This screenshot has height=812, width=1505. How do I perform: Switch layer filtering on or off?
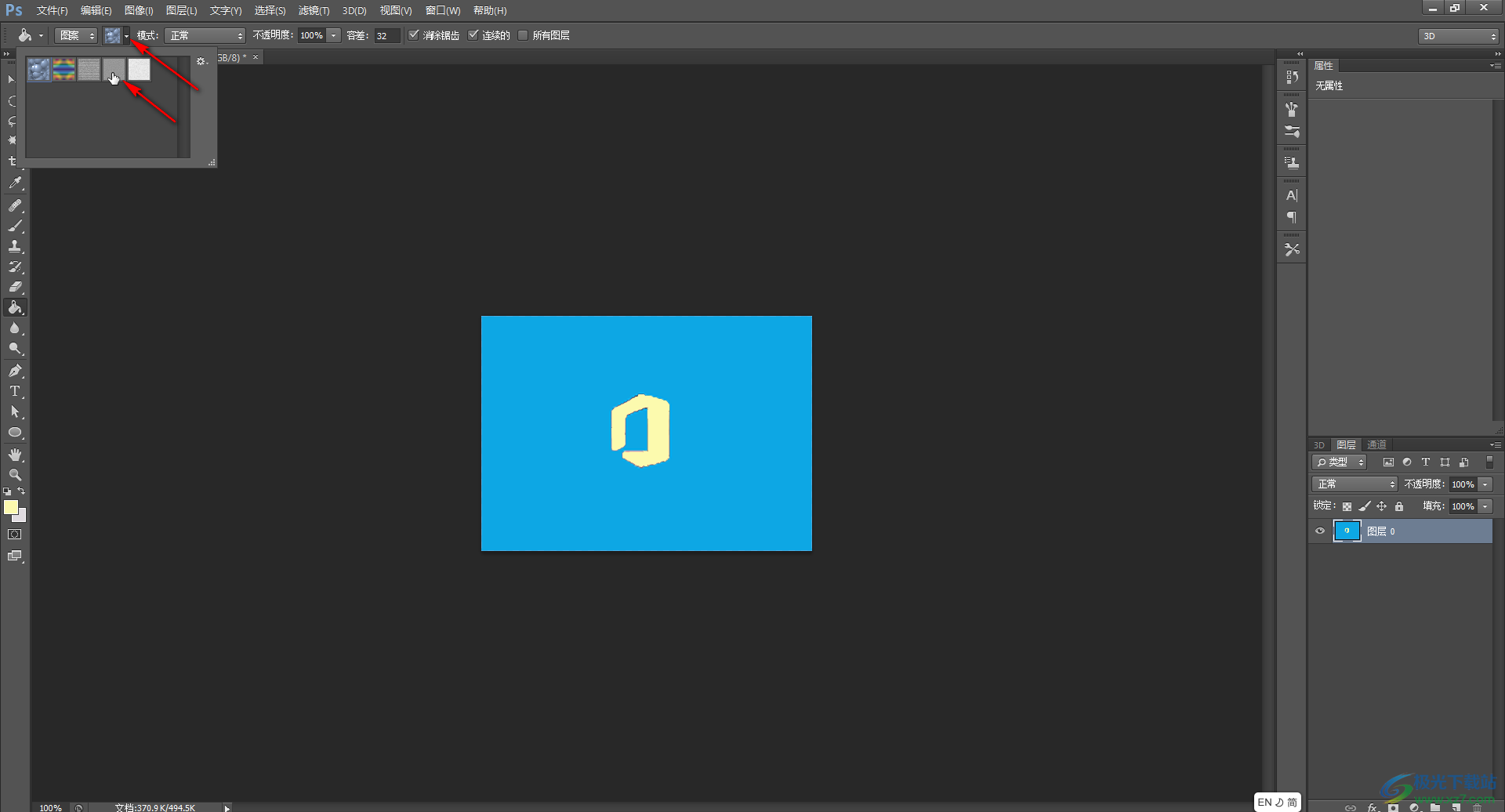point(1490,462)
